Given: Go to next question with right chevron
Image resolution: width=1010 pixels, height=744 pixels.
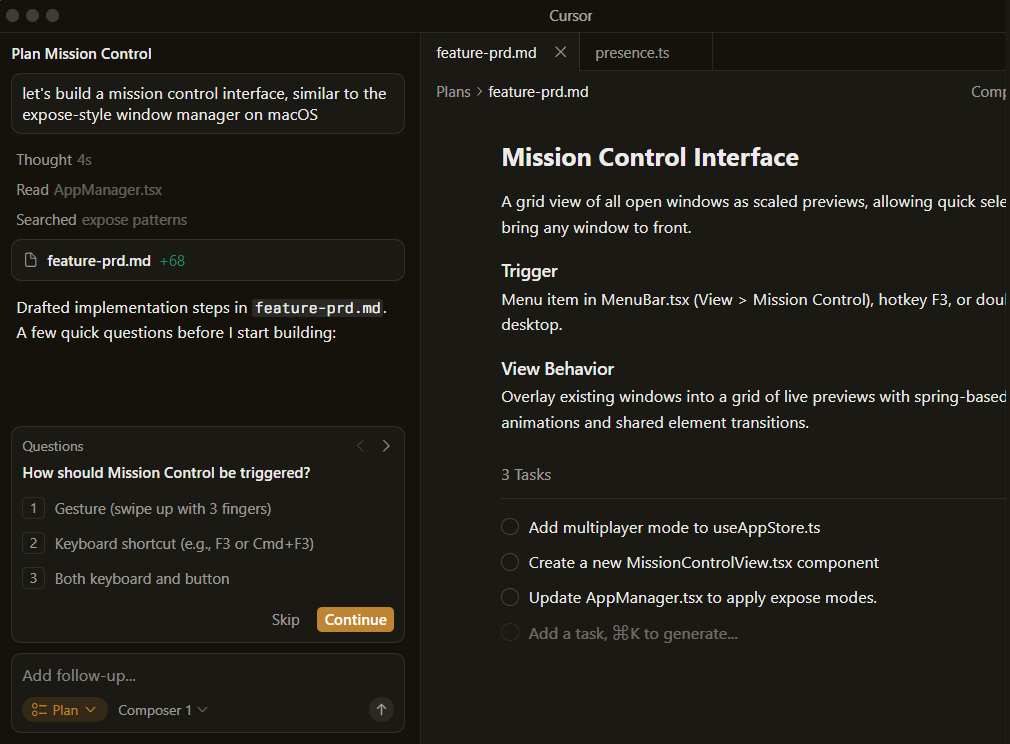Looking at the screenshot, I should tap(386, 446).
